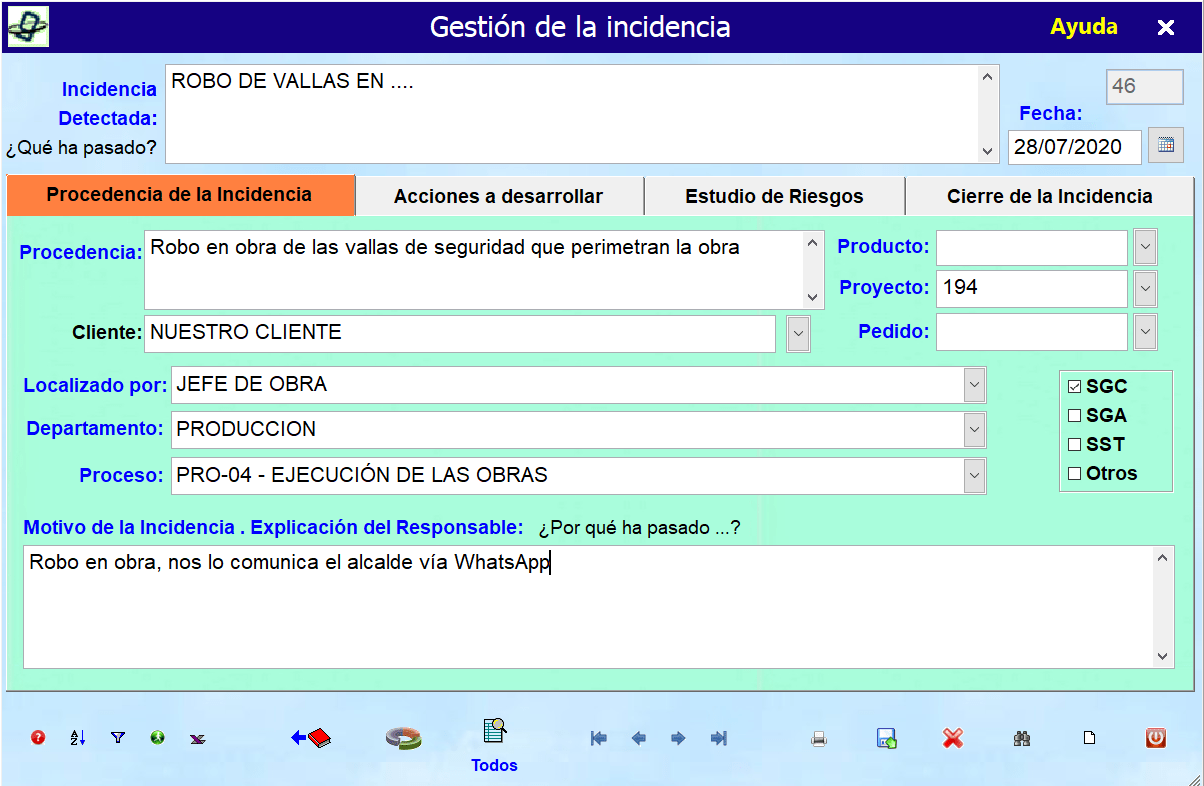Open the Departamento dropdown
Viewport: 1204px width, 786px height.
coord(974,430)
